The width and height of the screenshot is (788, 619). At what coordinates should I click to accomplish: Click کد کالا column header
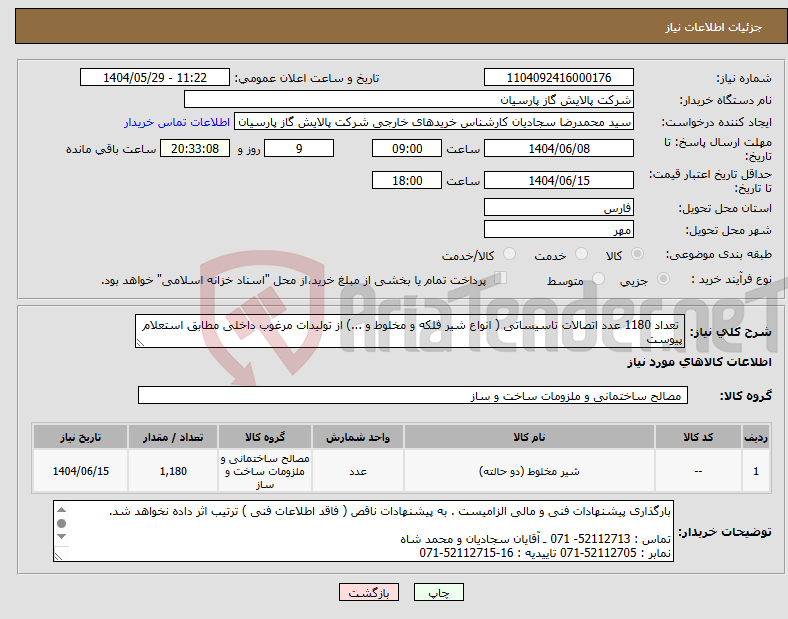698,437
